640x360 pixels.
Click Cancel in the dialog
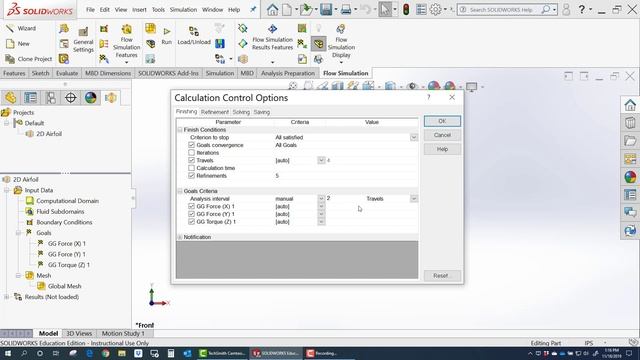(442, 135)
